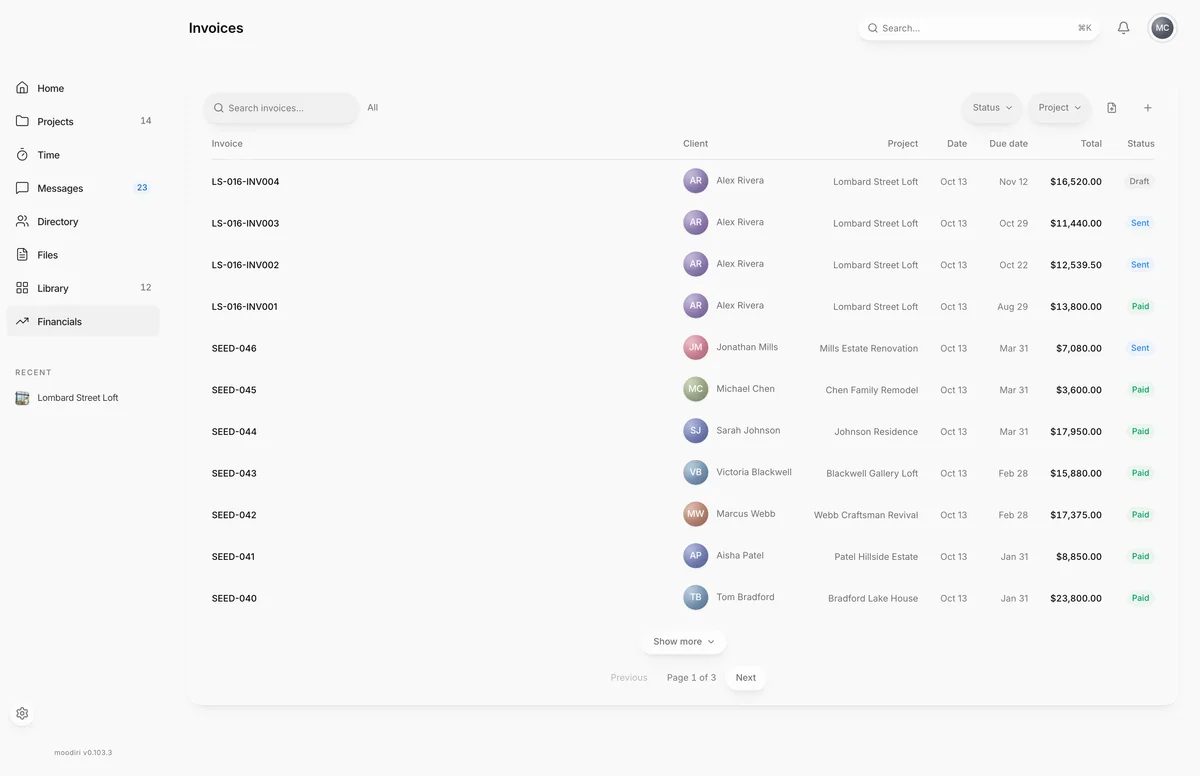Open the Financials trend icon

click(22, 321)
